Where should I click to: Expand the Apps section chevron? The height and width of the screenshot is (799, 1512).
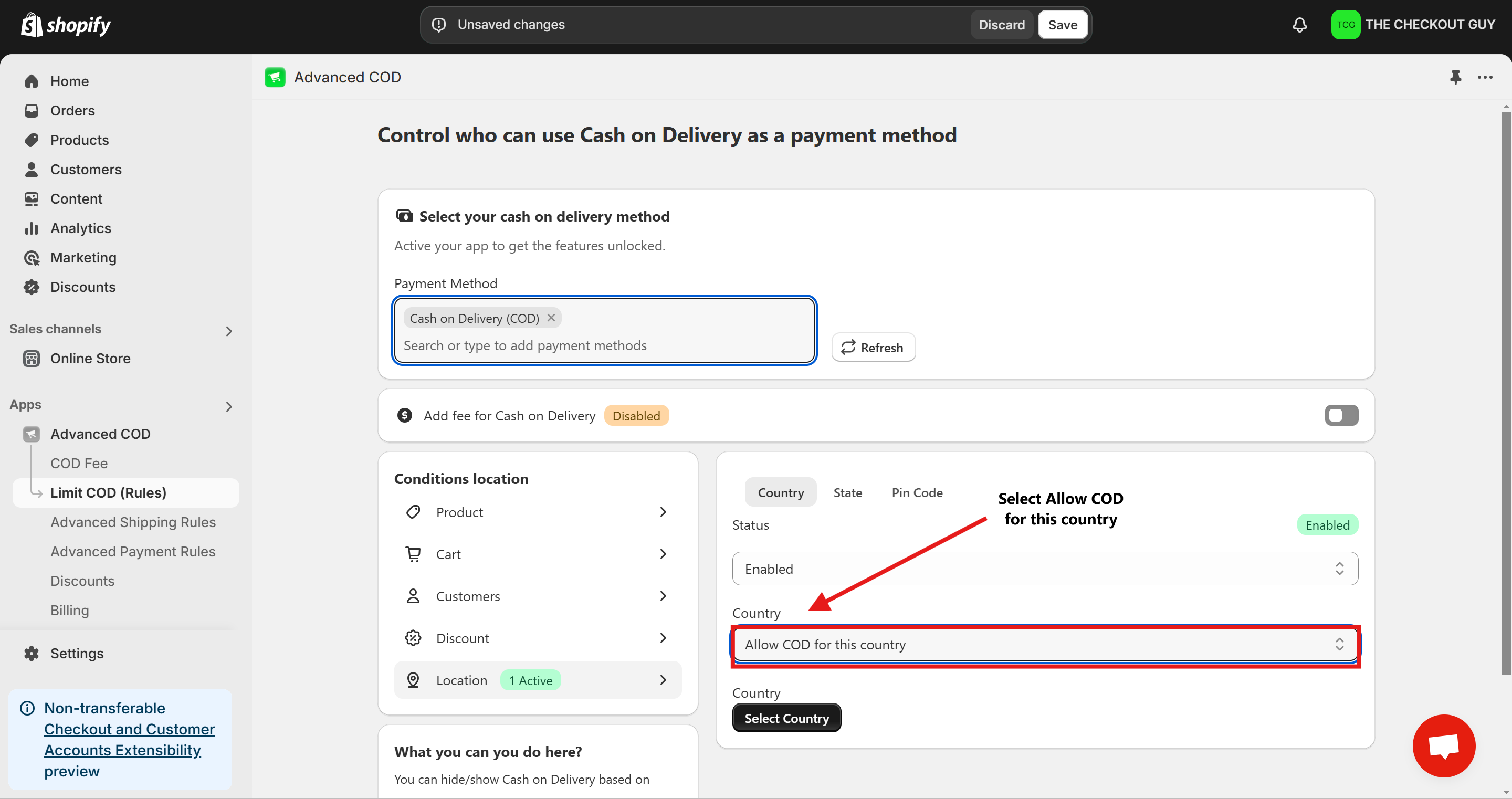coord(229,407)
